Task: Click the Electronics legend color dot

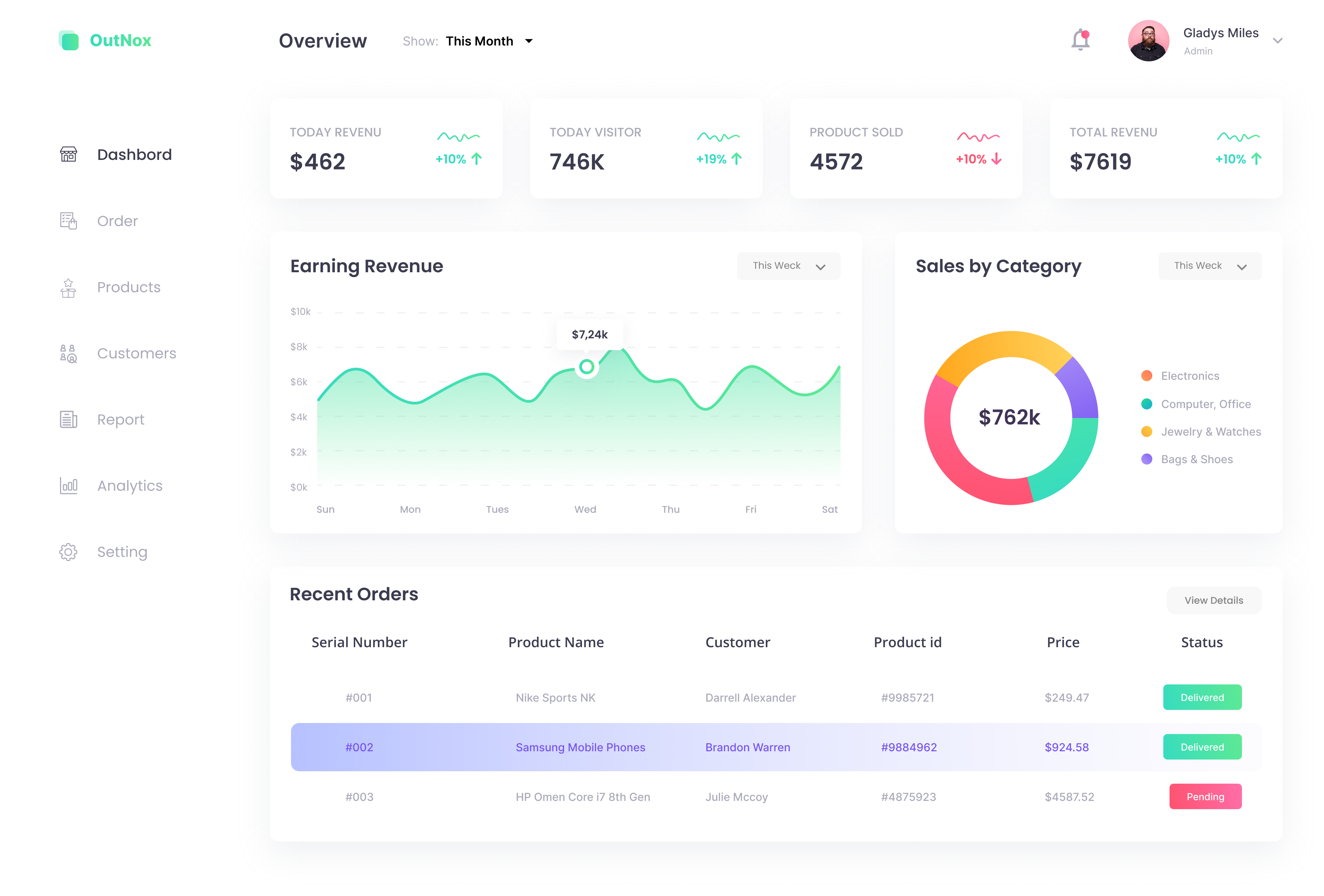Action: (x=1146, y=376)
